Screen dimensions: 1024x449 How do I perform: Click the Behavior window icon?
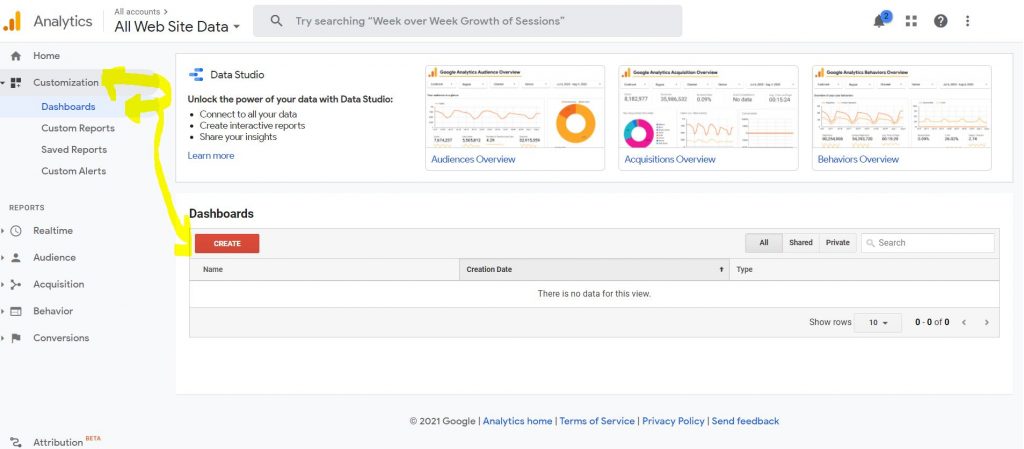[16, 311]
